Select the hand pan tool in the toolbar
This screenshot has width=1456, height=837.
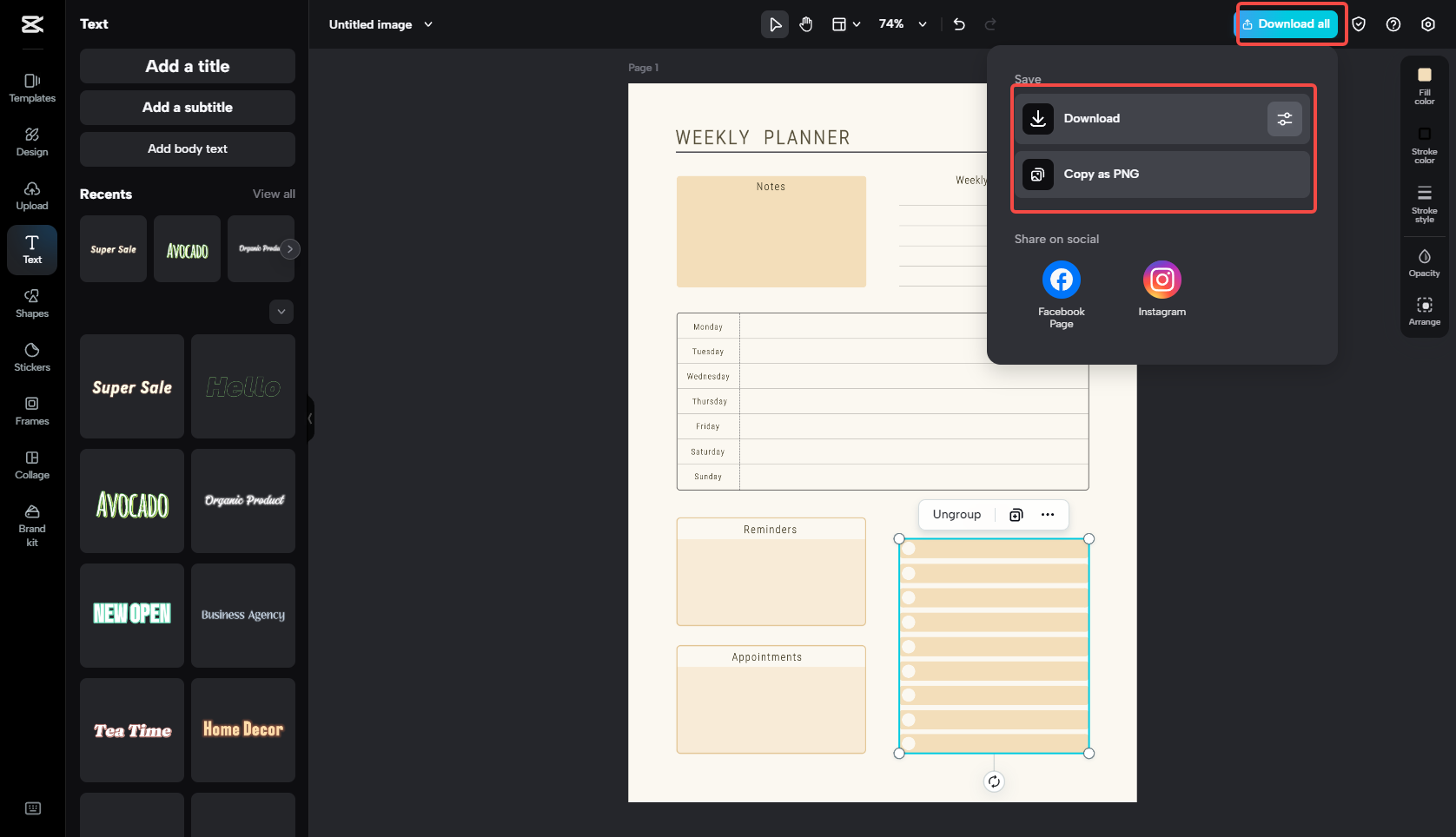pyautogui.click(x=806, y=24)
